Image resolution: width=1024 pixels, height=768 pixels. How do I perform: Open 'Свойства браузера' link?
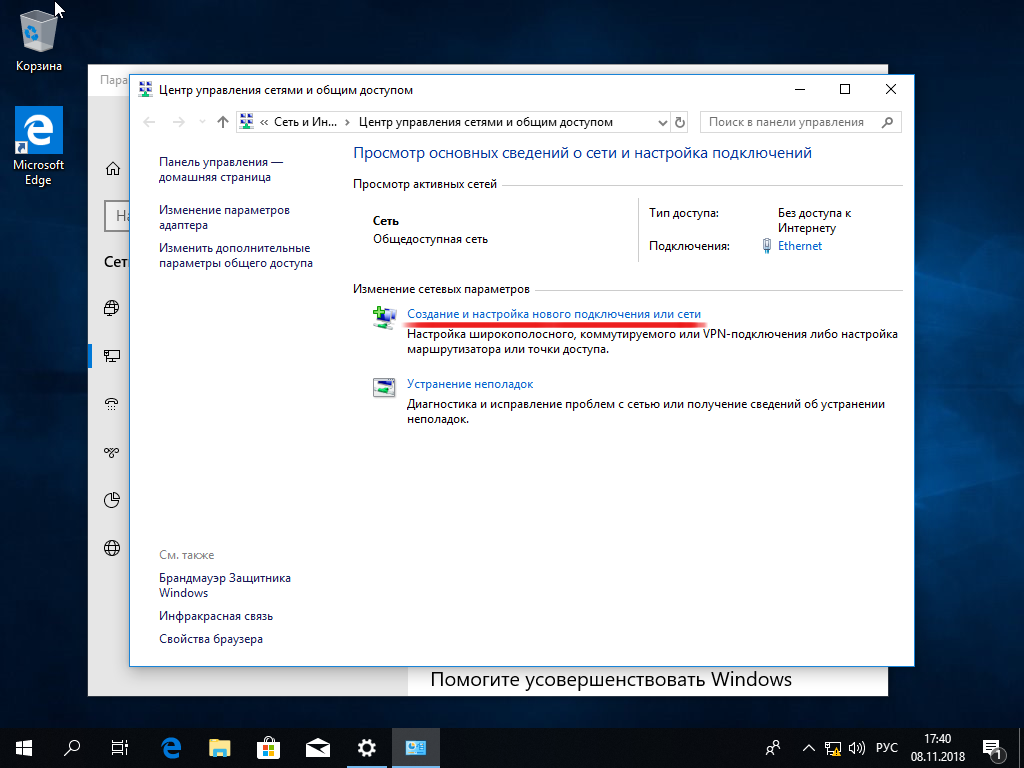[211, 639]
